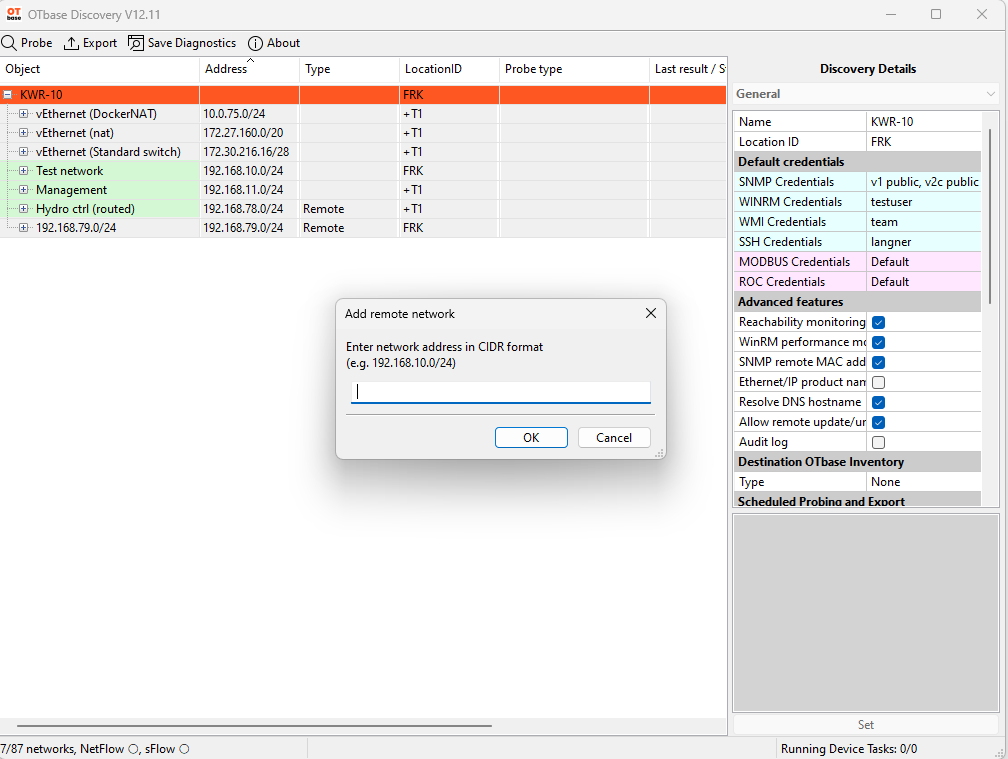Expand the vEthernet (nat) node
Image resolution: width=1008 pixels, height=759 pixels.
click(24, 133)
